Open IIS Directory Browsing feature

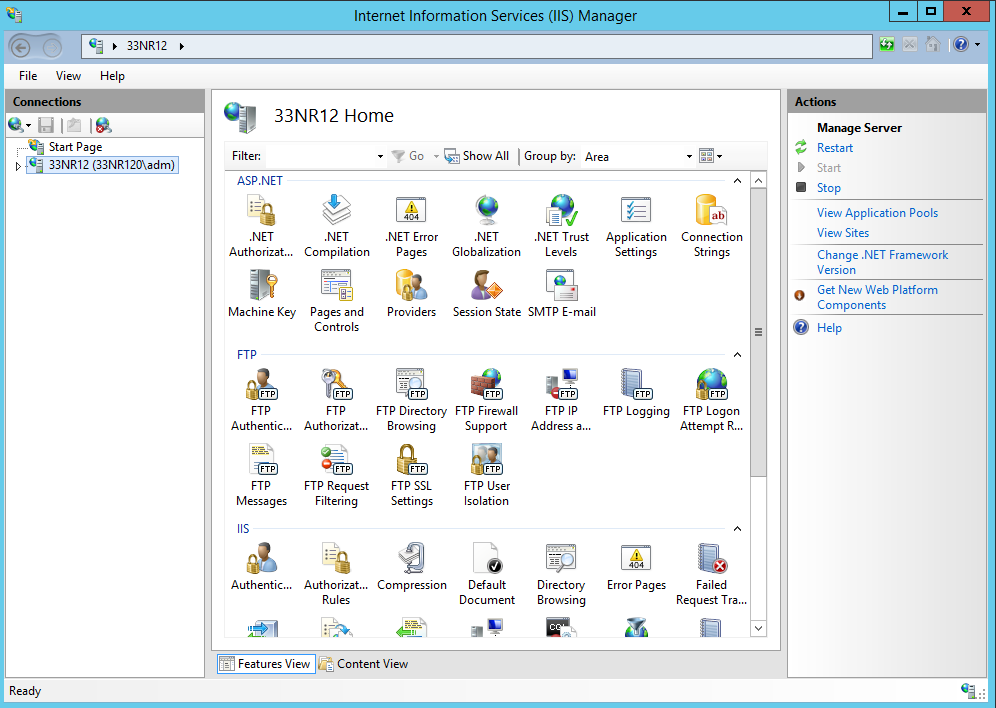[562, 574]
